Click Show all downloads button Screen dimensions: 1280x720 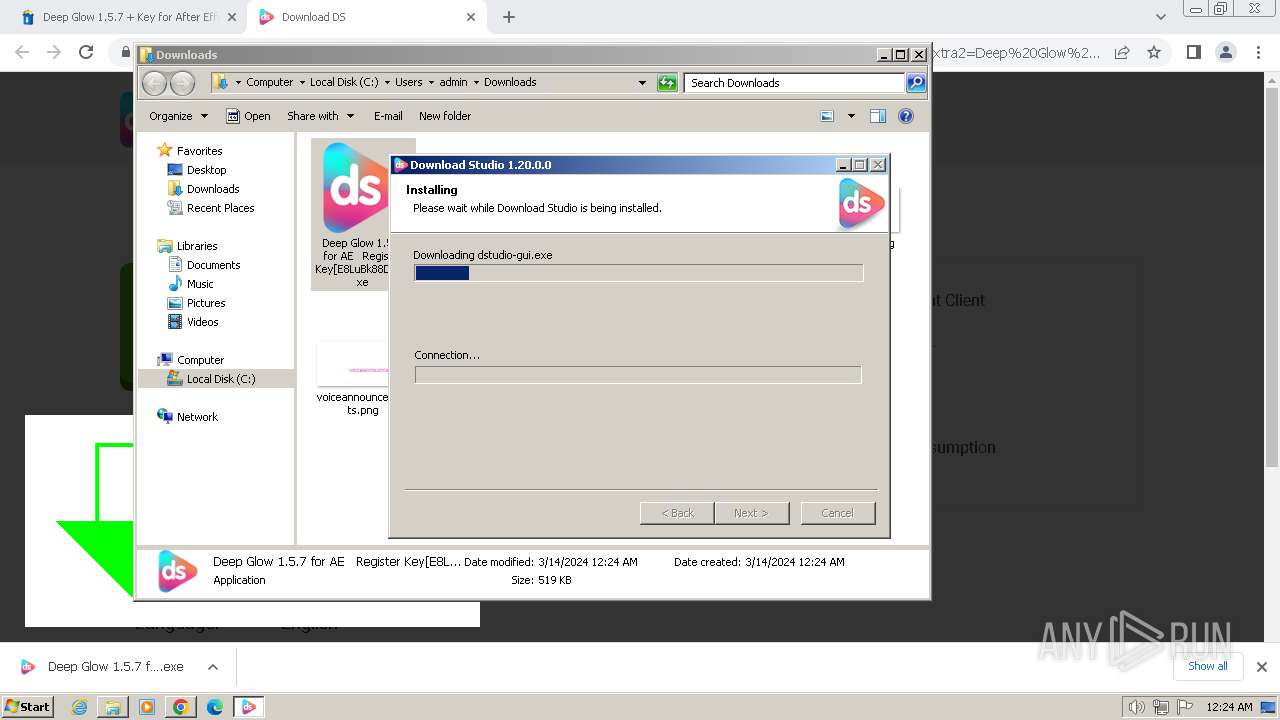[1207, 667]
